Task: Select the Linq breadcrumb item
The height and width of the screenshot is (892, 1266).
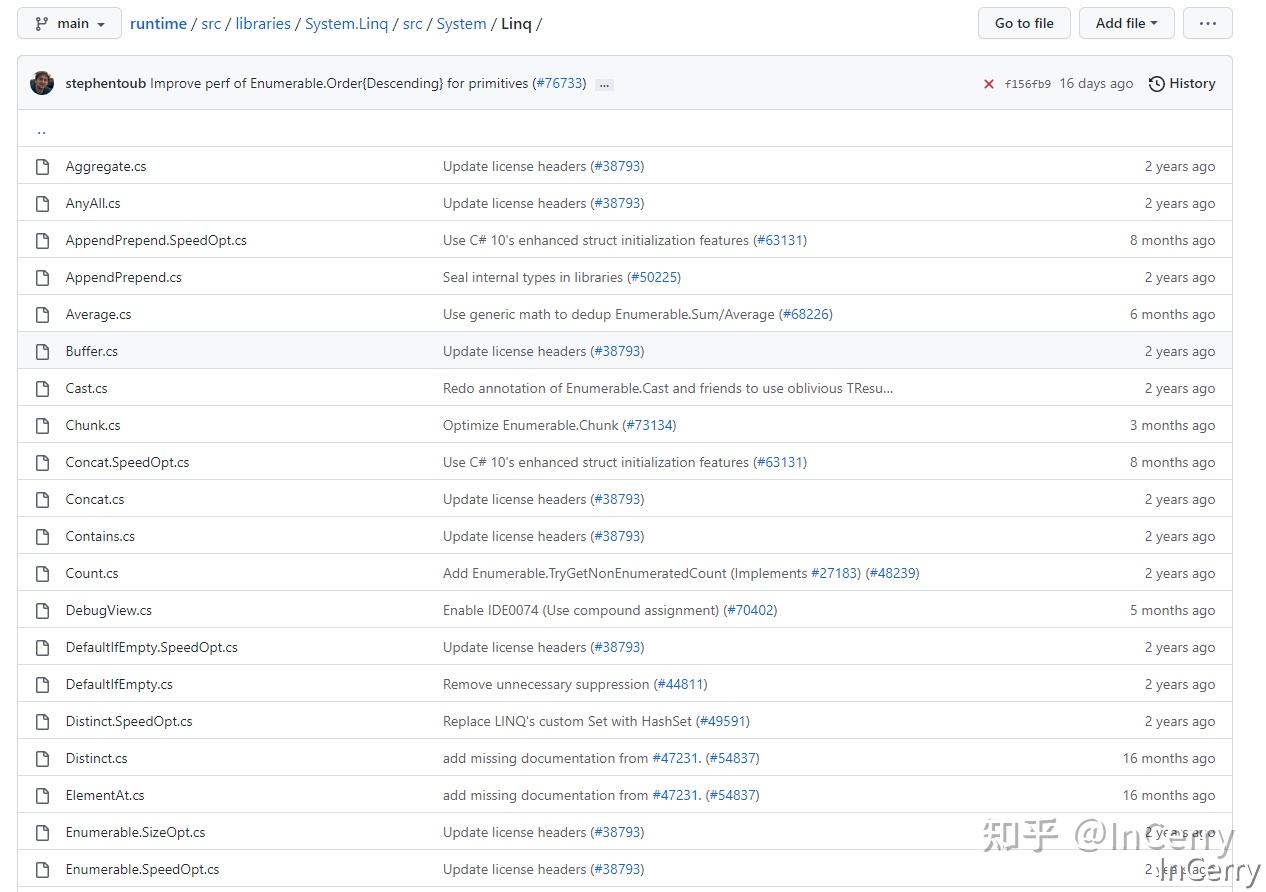Action: tap(515, 23)
